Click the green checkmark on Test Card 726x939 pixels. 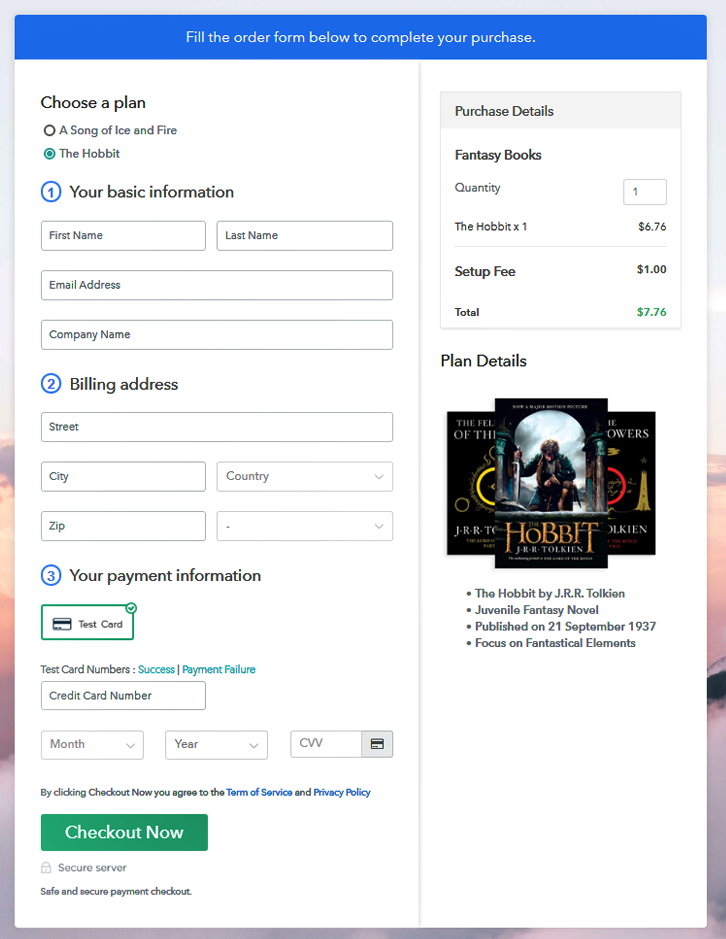[131, 608]
